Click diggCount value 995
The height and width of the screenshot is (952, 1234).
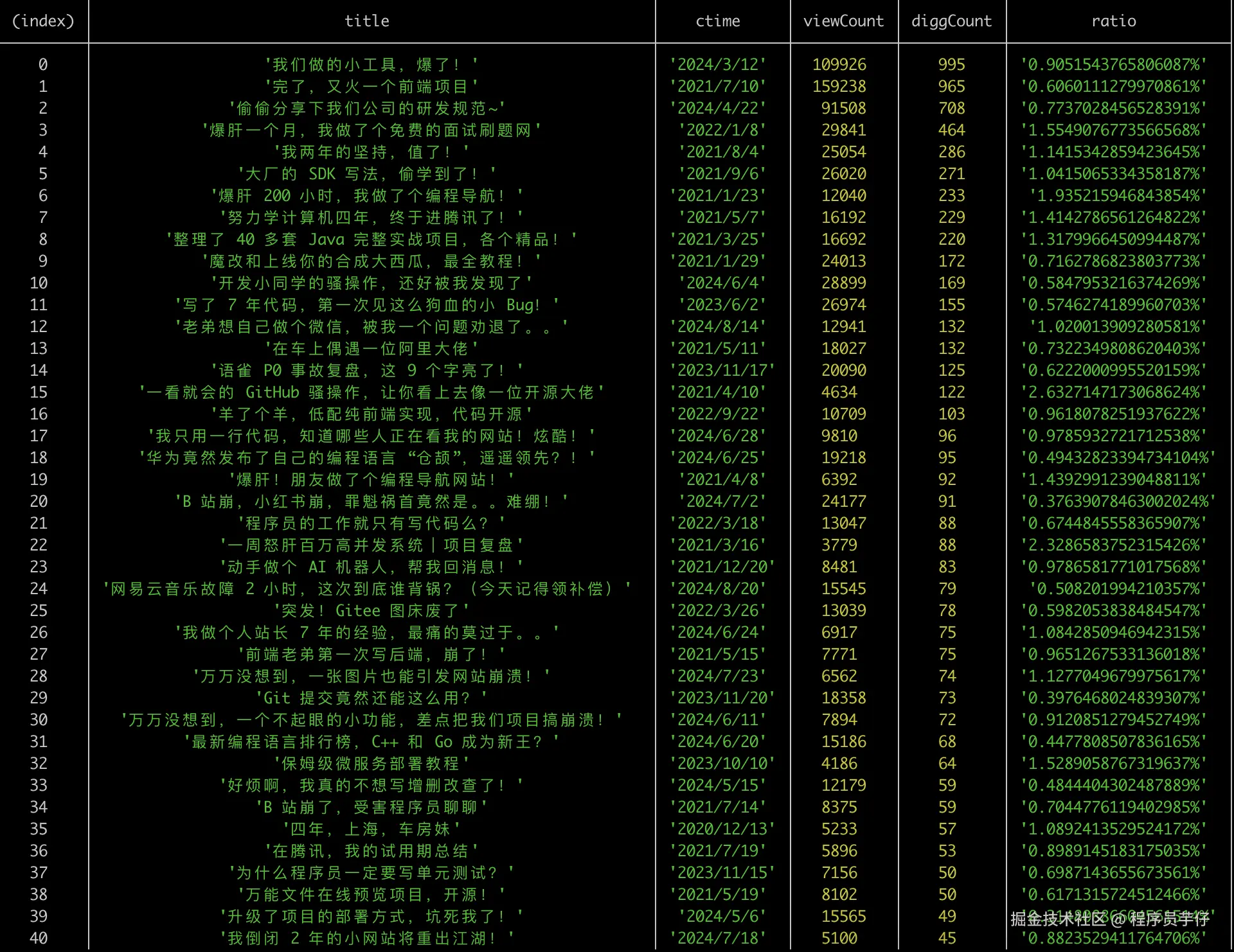(951, 65)
